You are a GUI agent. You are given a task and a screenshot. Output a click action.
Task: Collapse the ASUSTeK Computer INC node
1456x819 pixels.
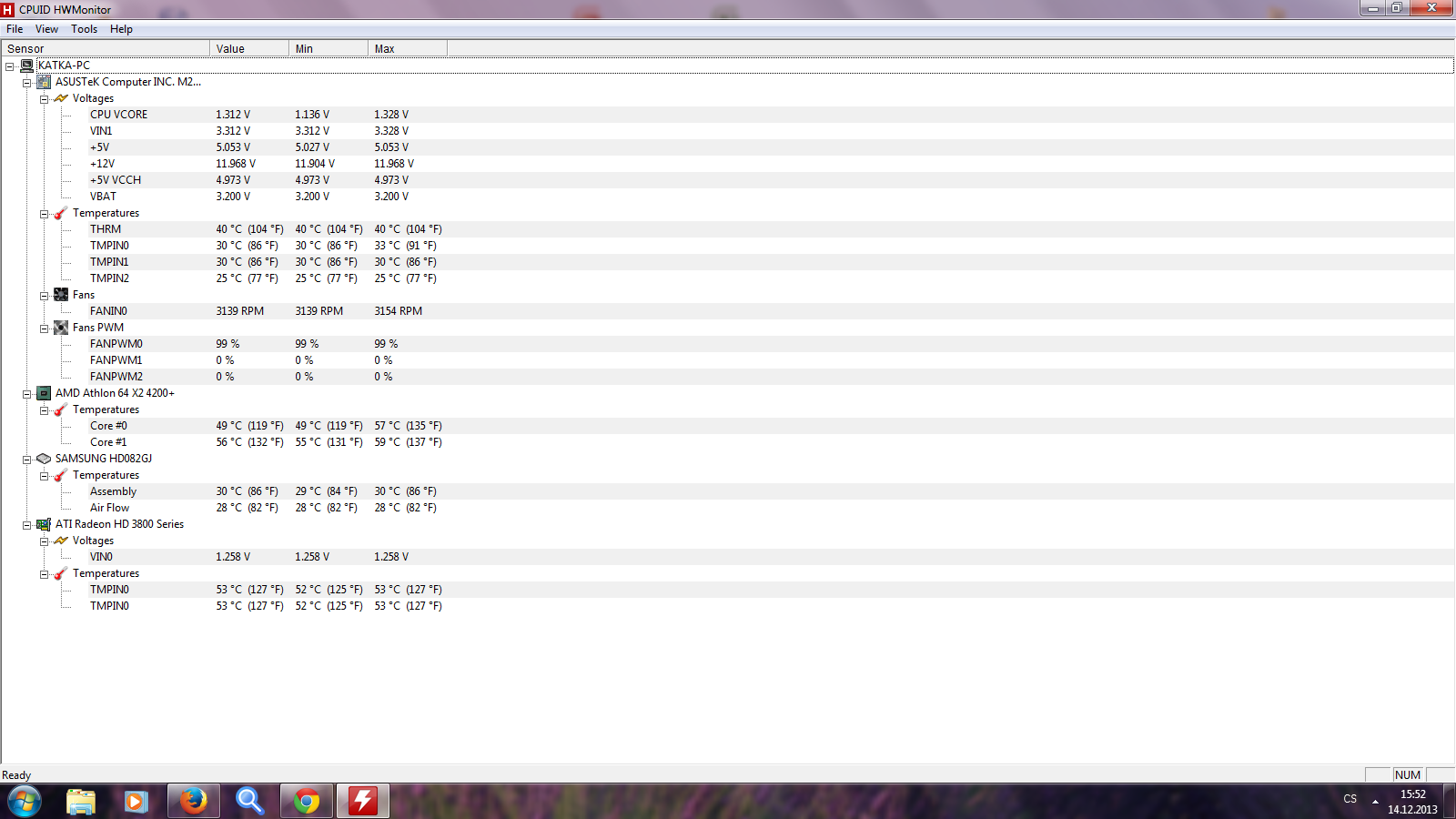(27, 83)
